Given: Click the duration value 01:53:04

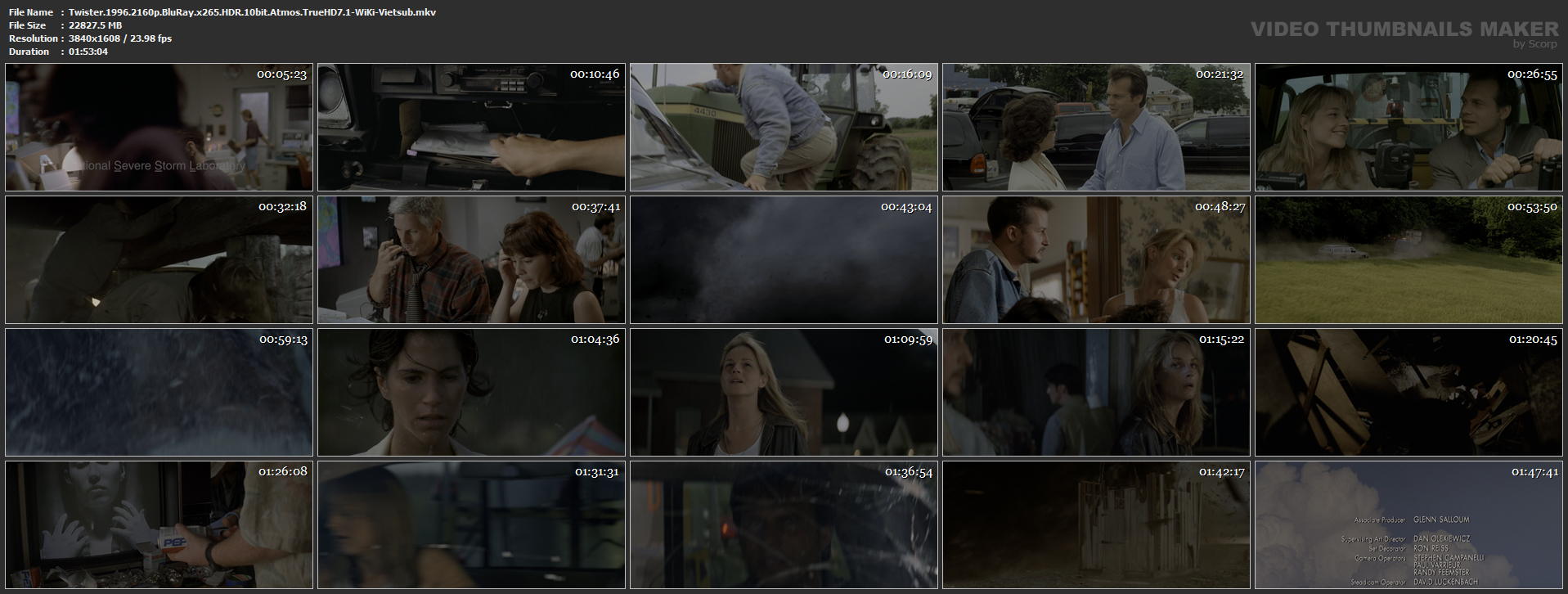Looking at the screenshot, I should (88, 52).
